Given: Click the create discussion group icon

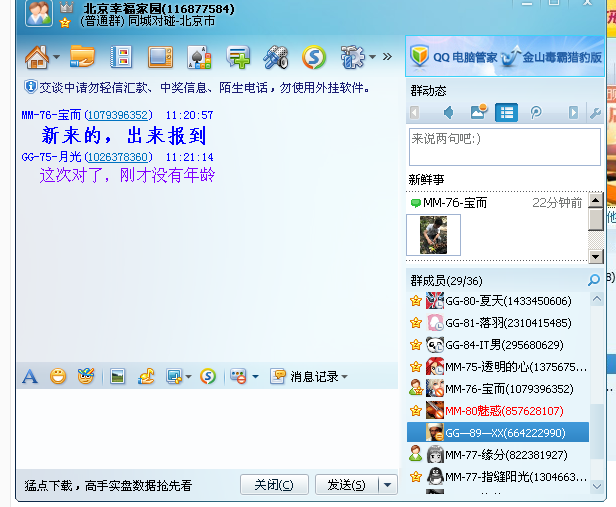Looking at the screenshot, I should [x=238, y=57].
